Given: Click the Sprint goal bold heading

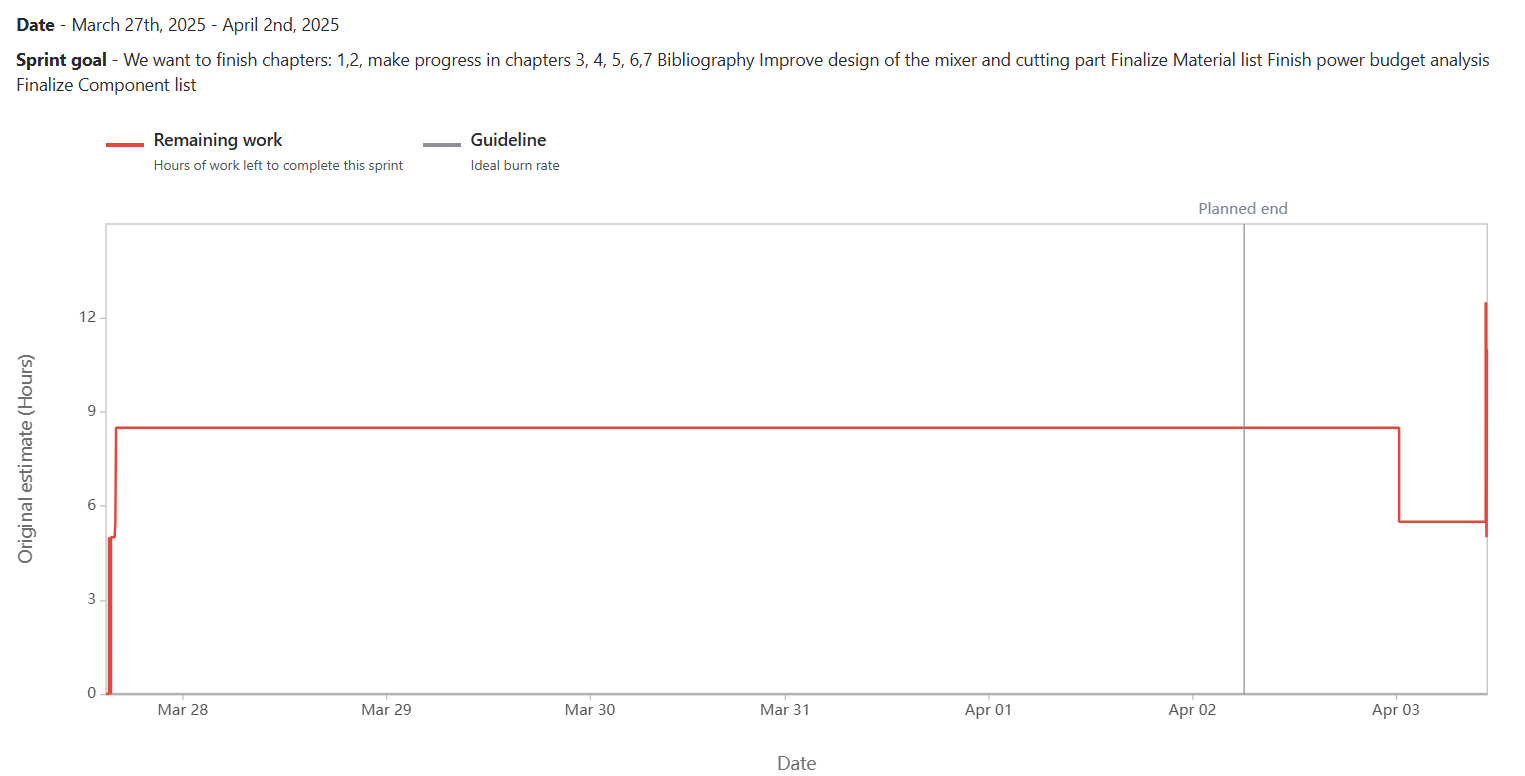Looking at the screenshot, I should (x=62, y=60).
